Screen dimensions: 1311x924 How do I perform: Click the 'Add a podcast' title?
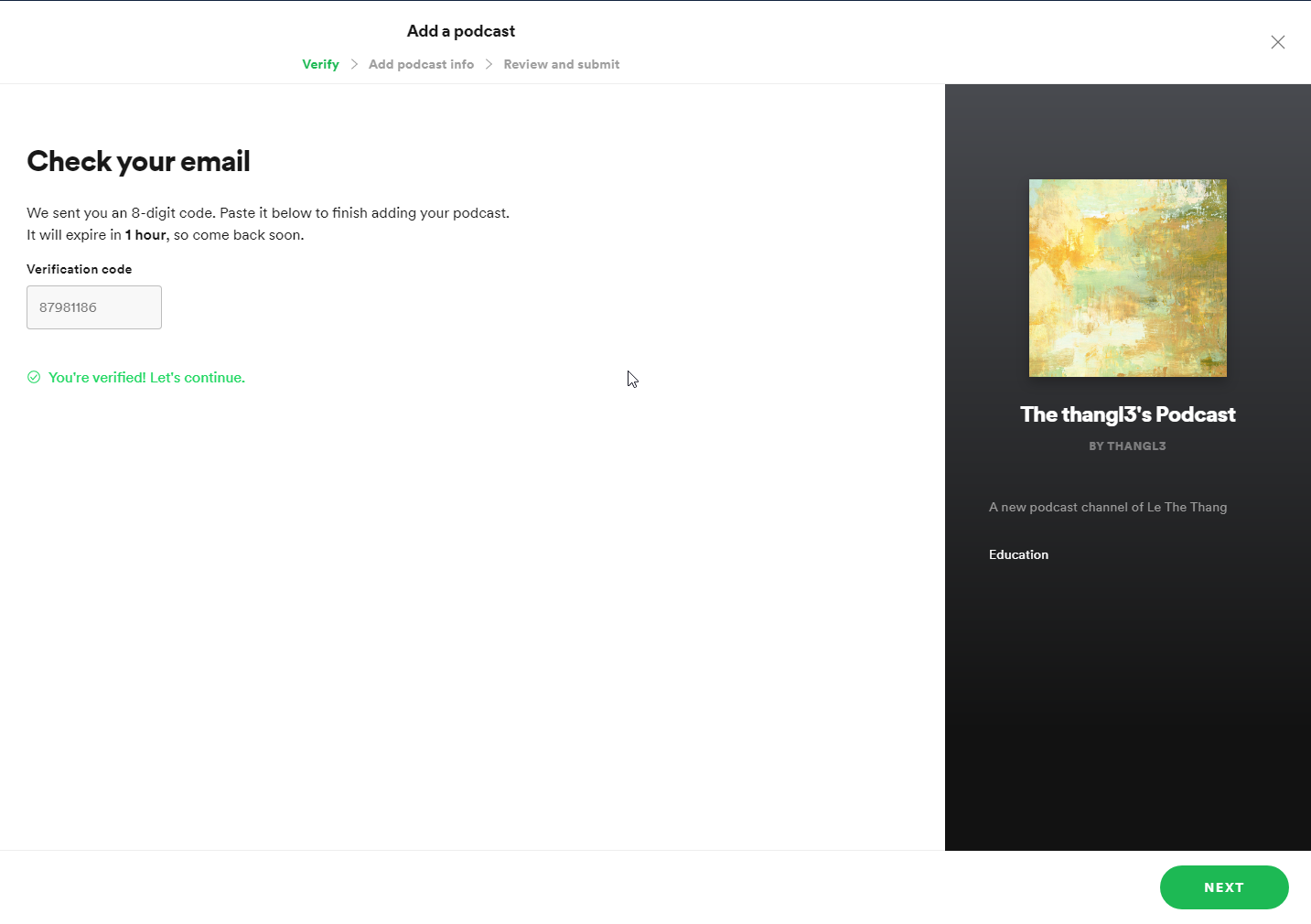click(x=461, y=31)
